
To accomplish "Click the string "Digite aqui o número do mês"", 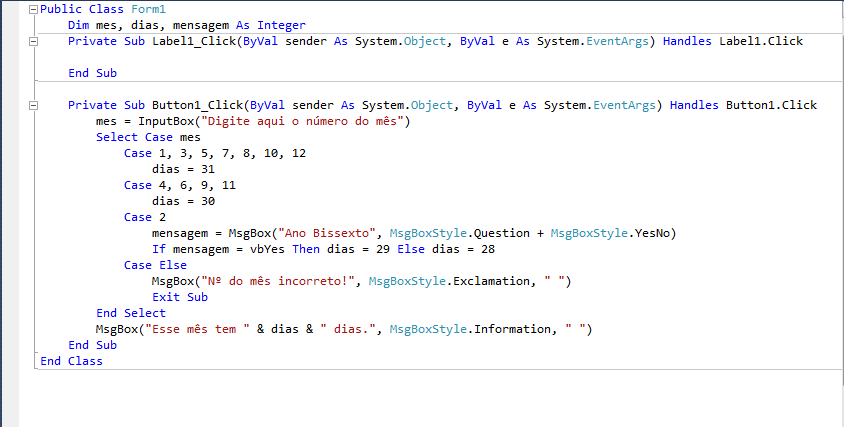I will (x=302, y=121).
